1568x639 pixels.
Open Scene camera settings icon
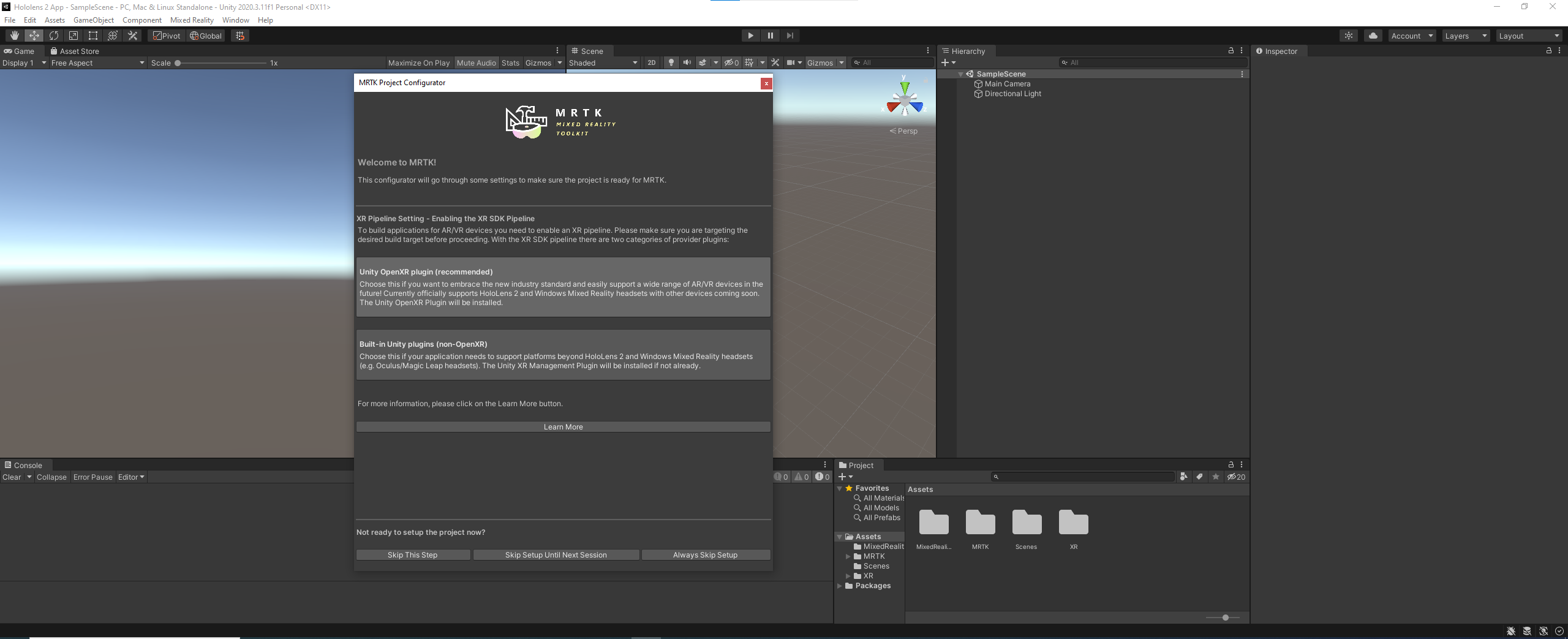794,62
